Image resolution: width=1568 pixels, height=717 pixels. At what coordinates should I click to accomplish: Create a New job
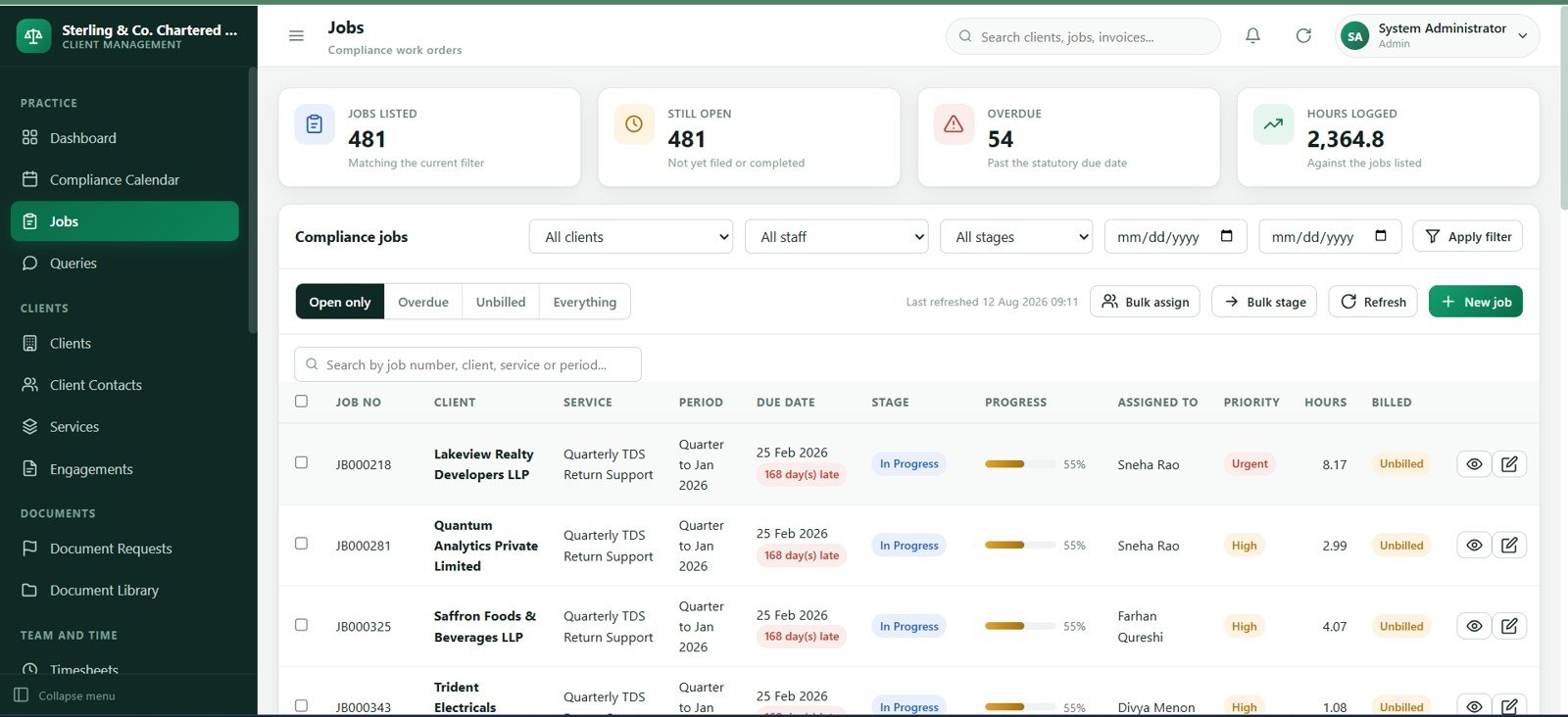[1475, 302]
